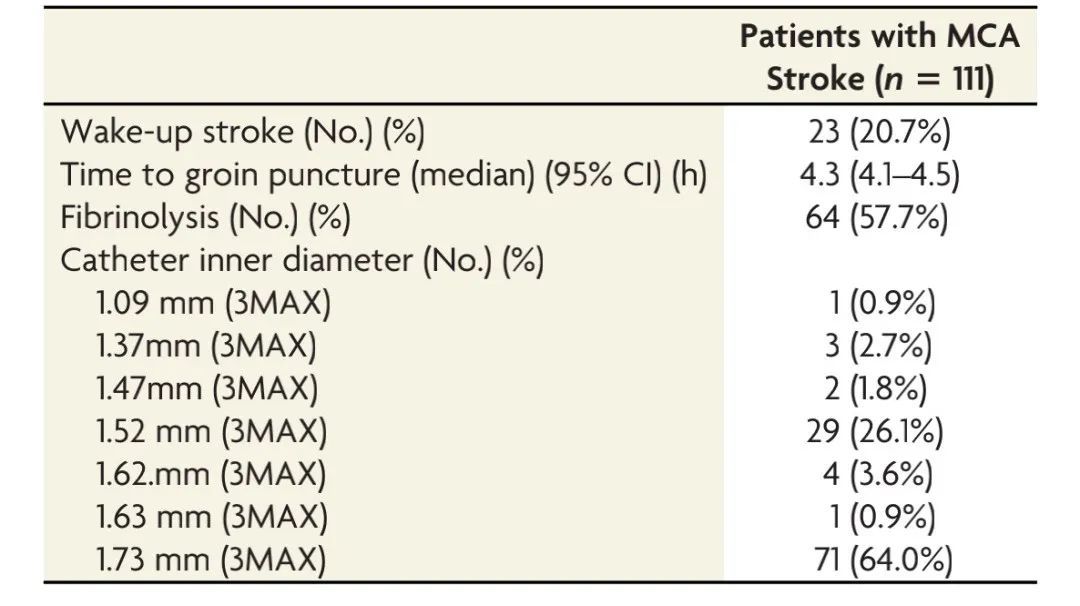
Task: Click the wake-up stroke value 23 (20.7%)
Action: (879, 132)
